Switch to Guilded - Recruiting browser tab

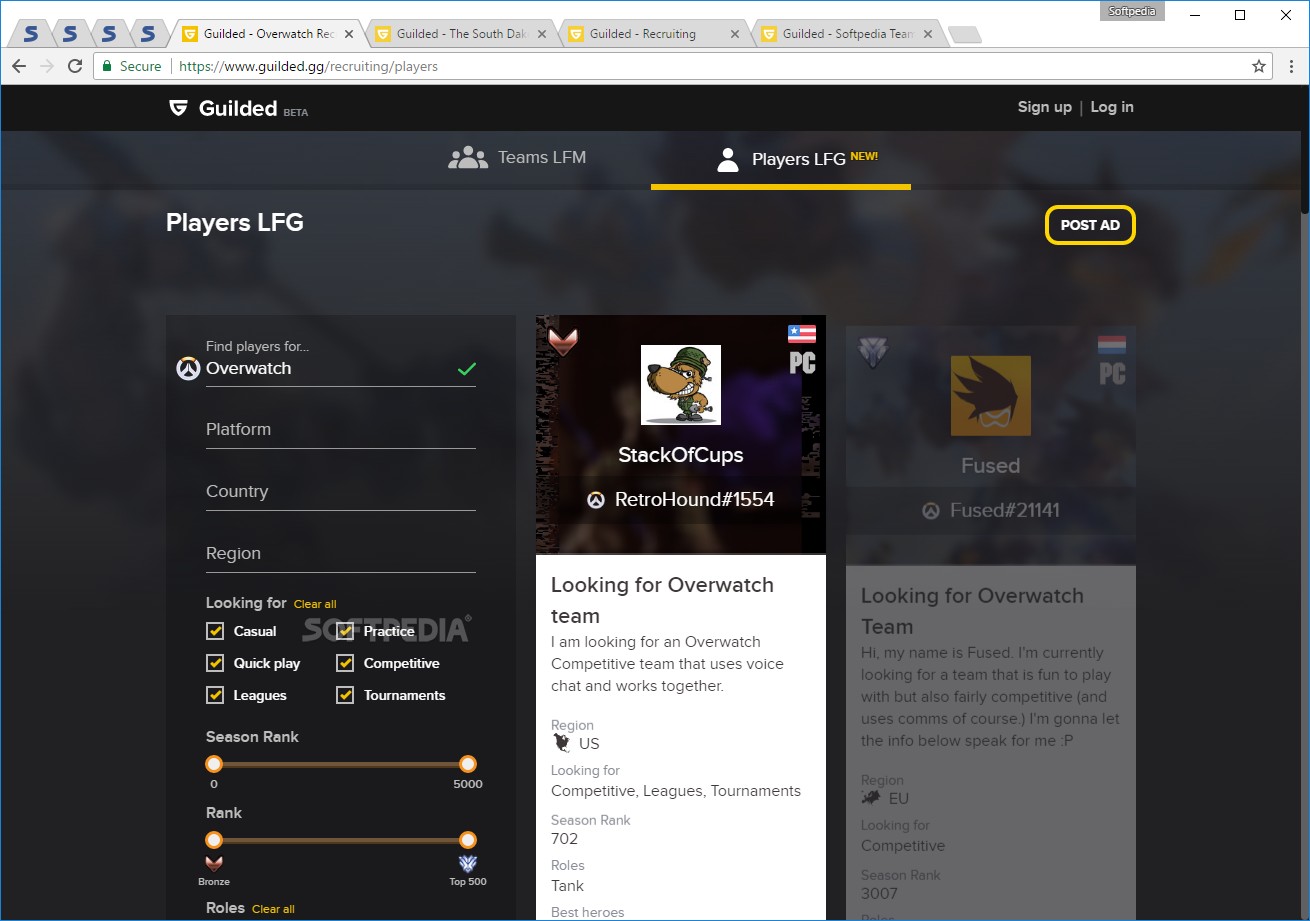coord(654,34)
